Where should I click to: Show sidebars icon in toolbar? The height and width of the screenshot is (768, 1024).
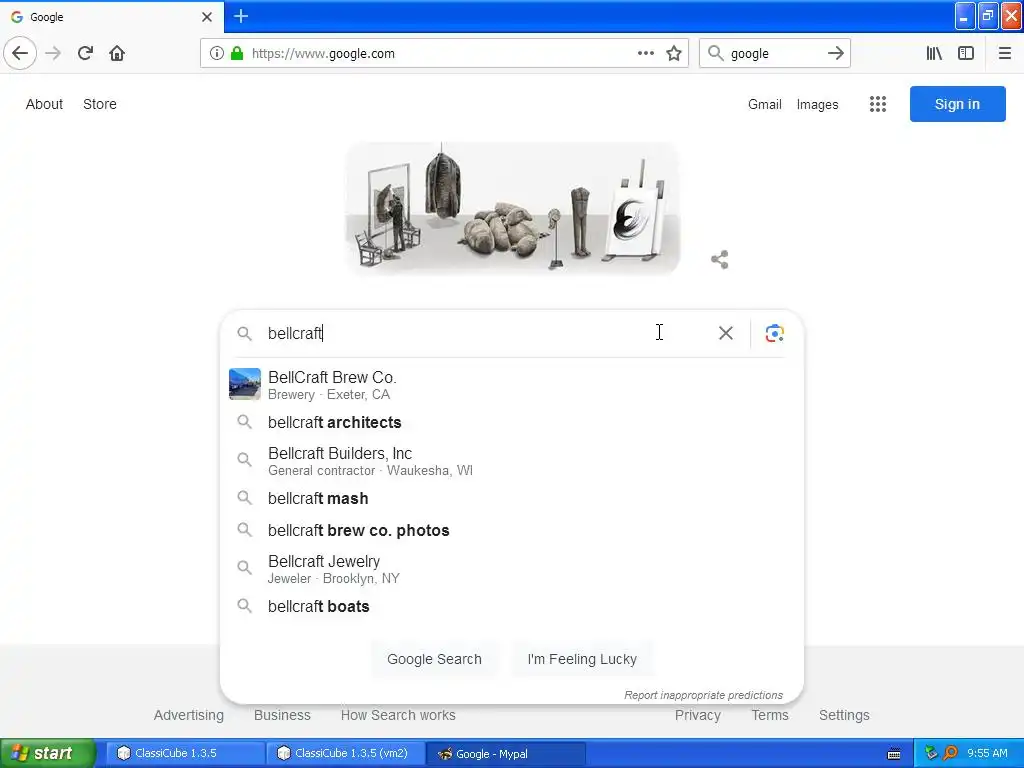click(966, 54)
